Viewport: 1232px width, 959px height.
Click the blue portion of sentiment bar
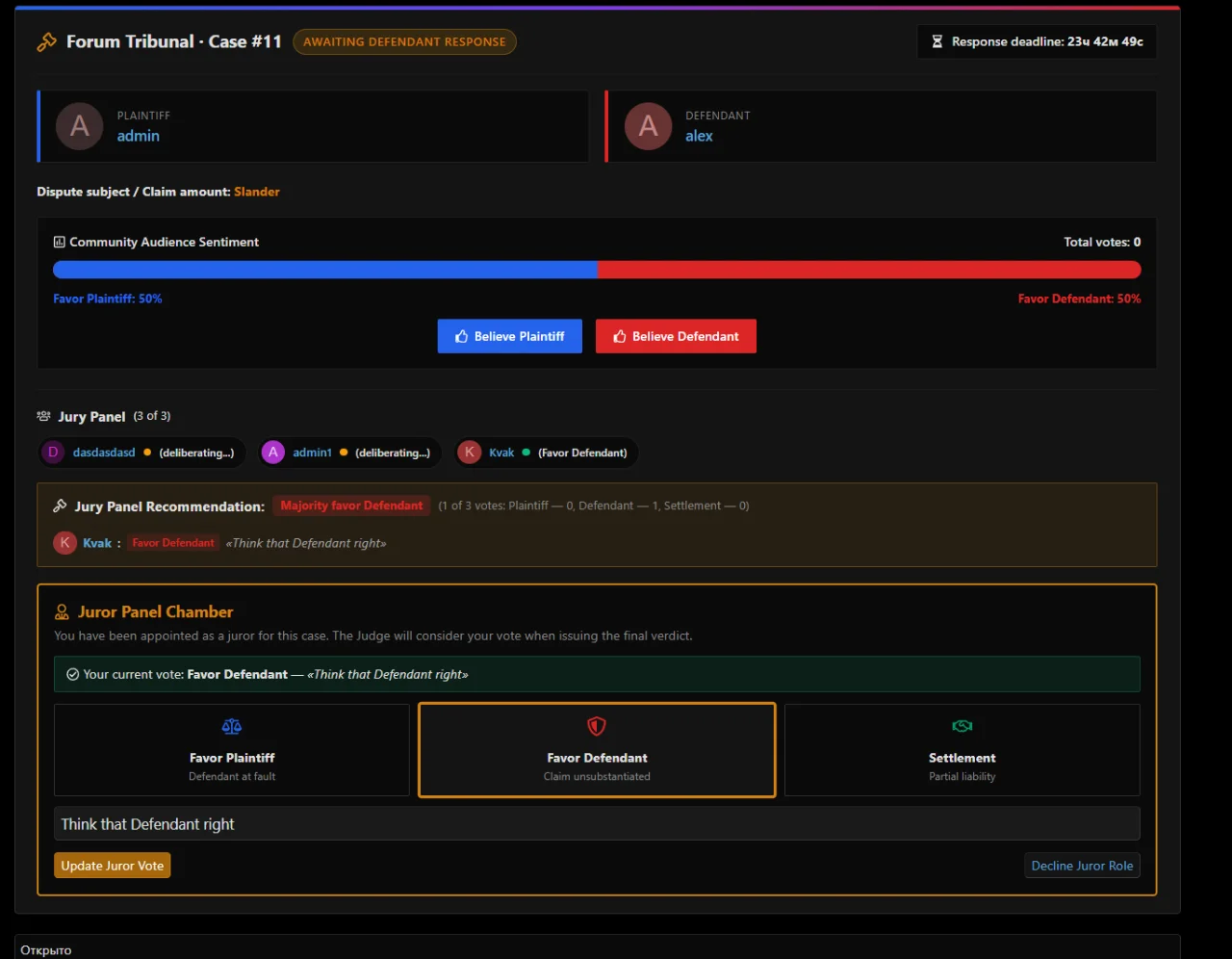(x=325, y=270)
